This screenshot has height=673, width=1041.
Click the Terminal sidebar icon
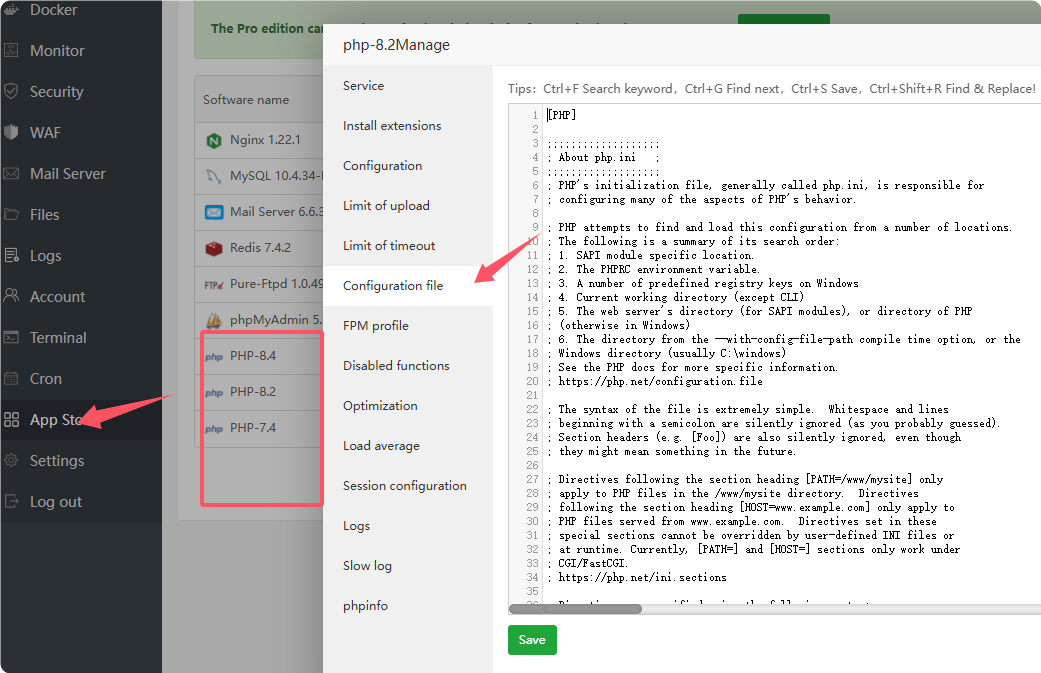coord(11,337)
